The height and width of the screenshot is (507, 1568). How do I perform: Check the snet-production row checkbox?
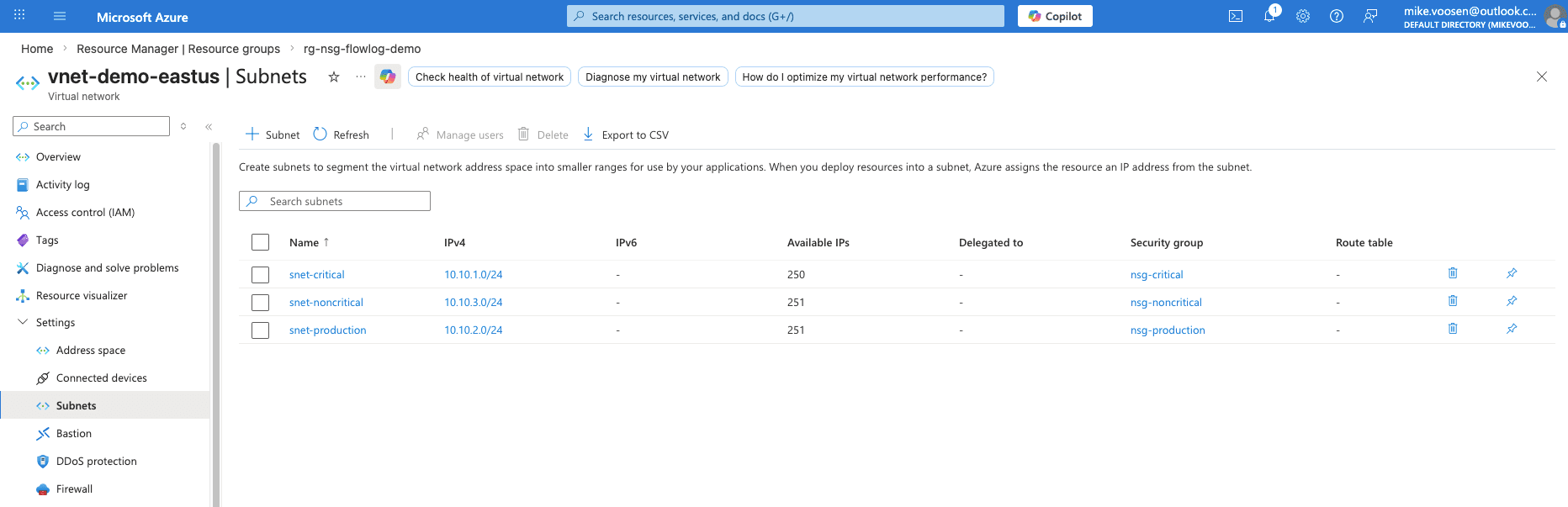[x=261, y=330]
